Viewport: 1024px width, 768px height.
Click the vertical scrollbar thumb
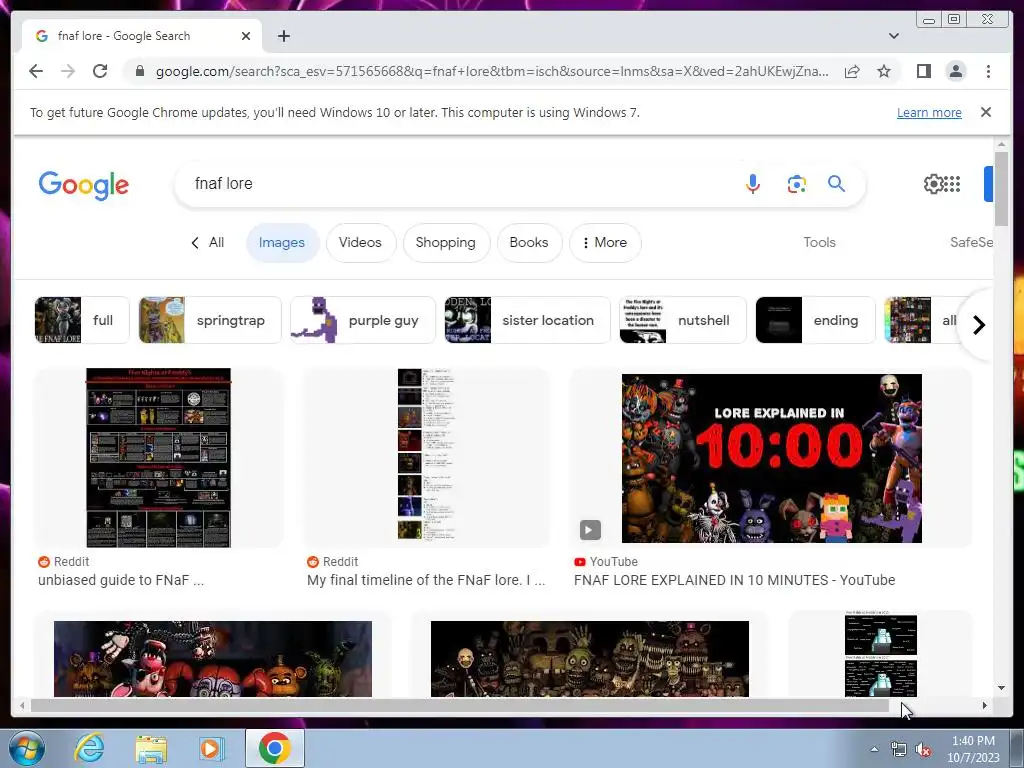[x=1001, y=188]
